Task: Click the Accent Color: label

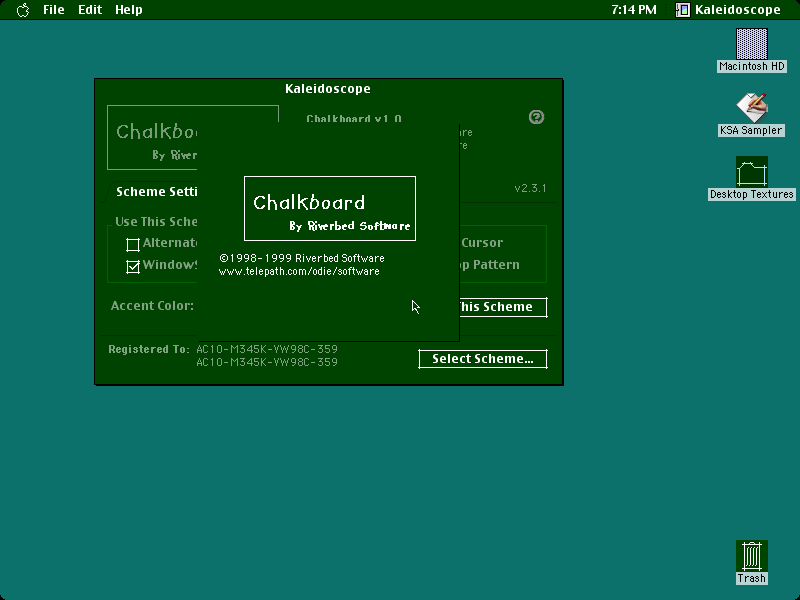Action: coord(152,306)
